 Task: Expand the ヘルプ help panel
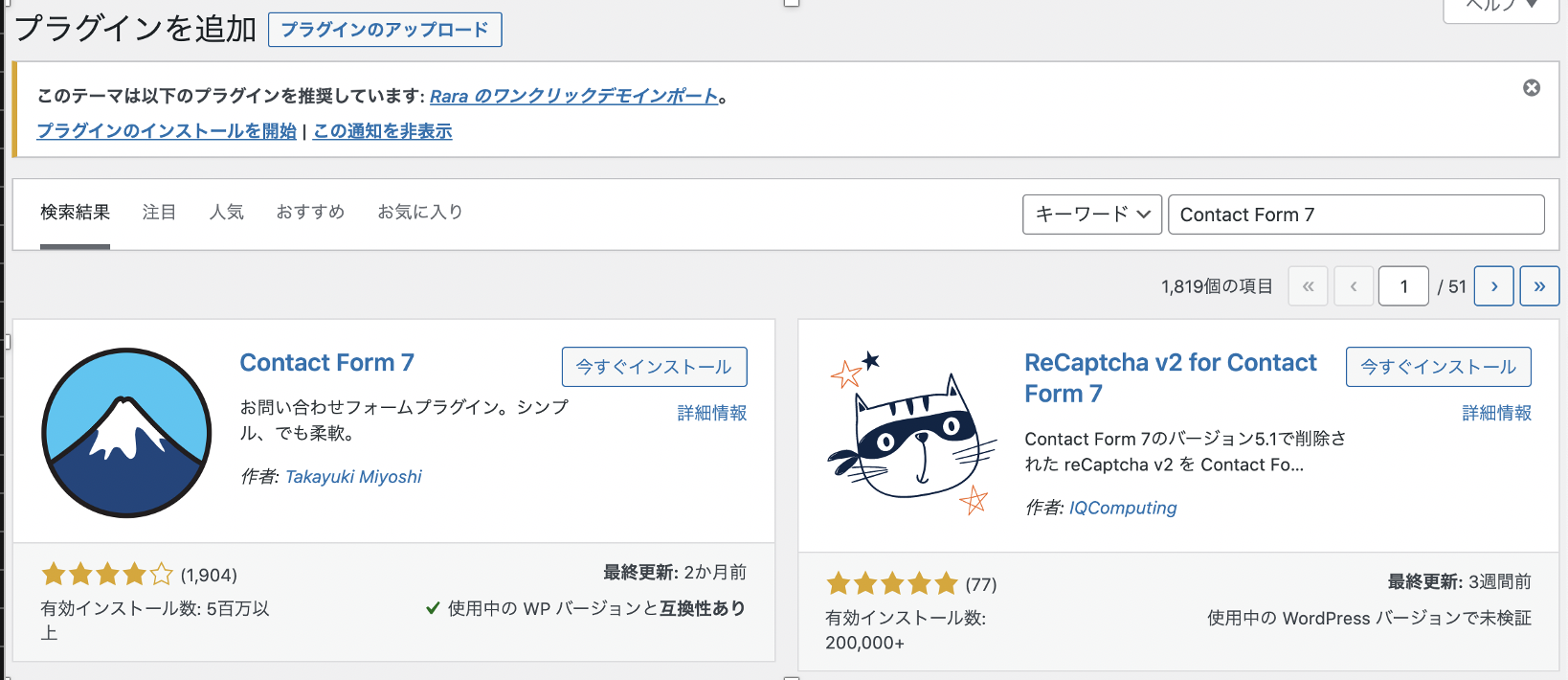pos(1500,6)
